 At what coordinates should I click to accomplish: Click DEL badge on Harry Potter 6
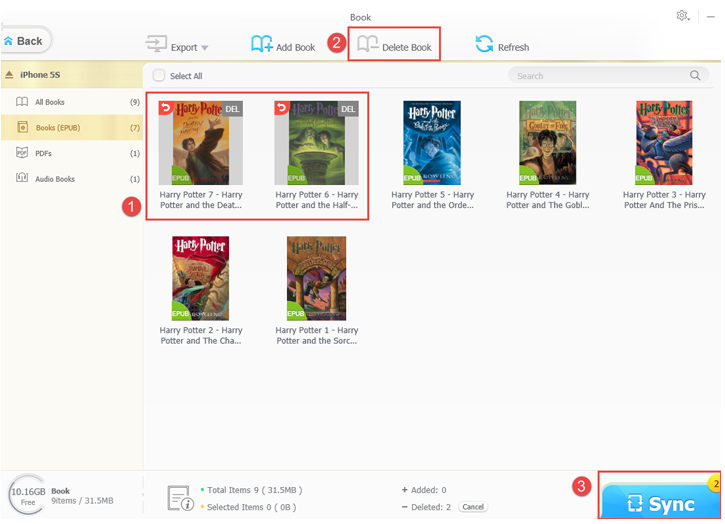tap(348, 109)
